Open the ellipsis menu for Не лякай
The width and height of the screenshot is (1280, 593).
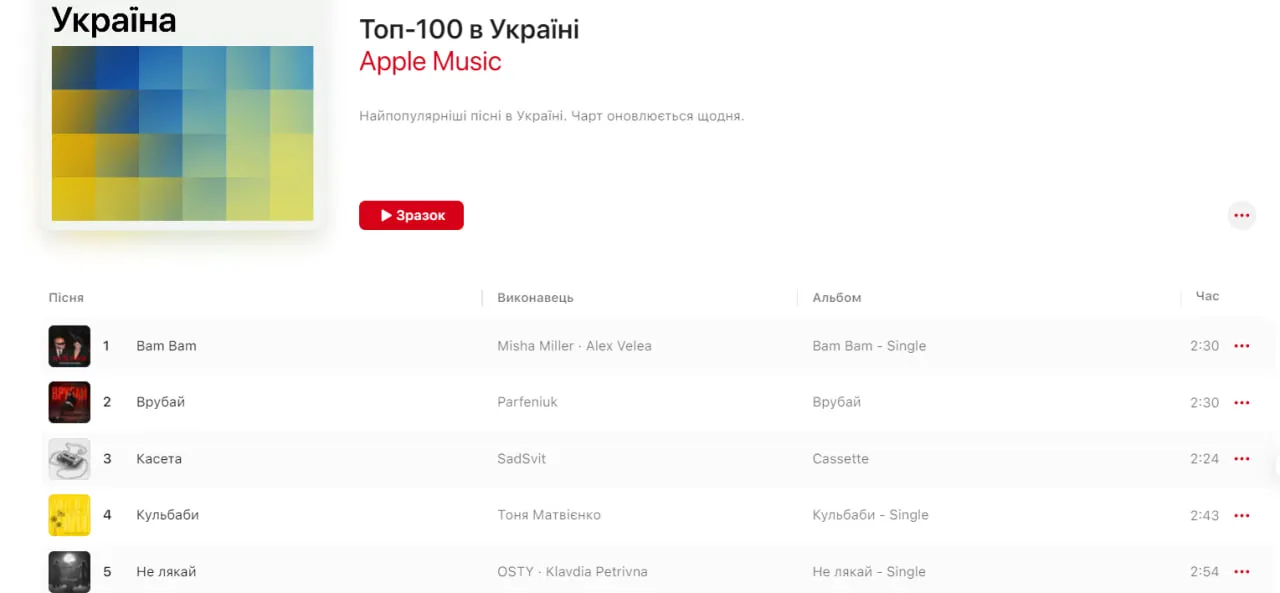click(1242, 571)
